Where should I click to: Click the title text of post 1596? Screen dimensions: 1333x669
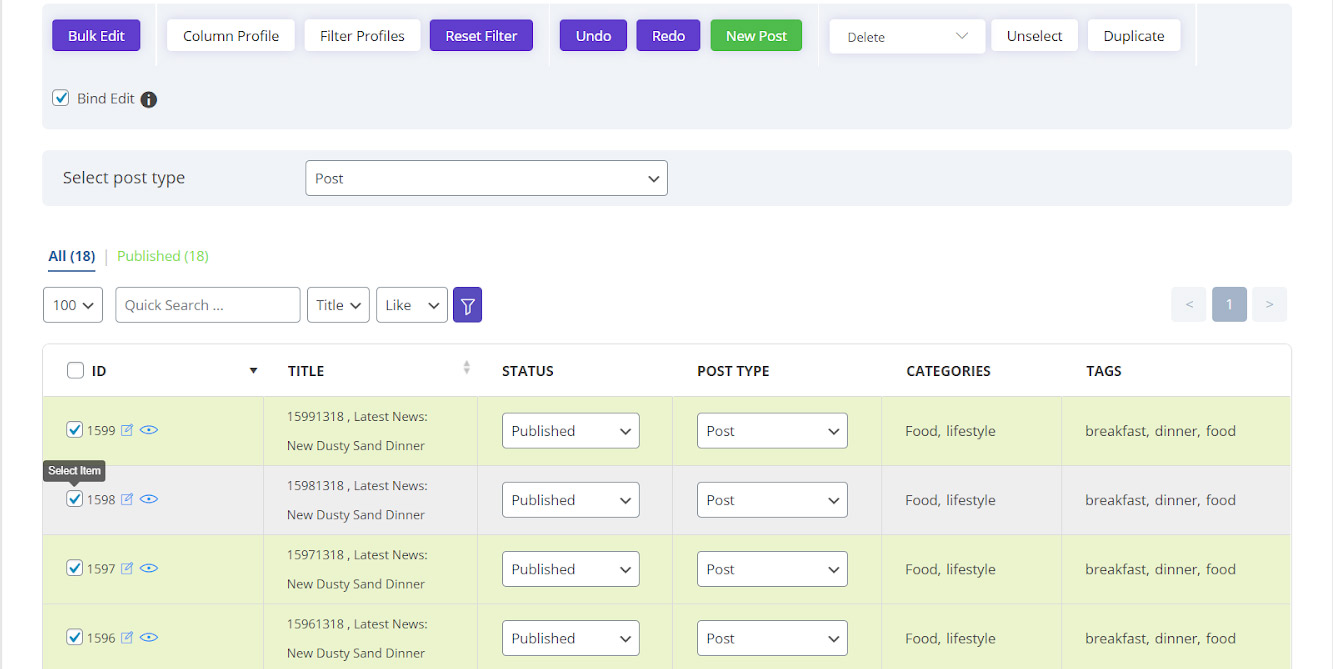357,638
